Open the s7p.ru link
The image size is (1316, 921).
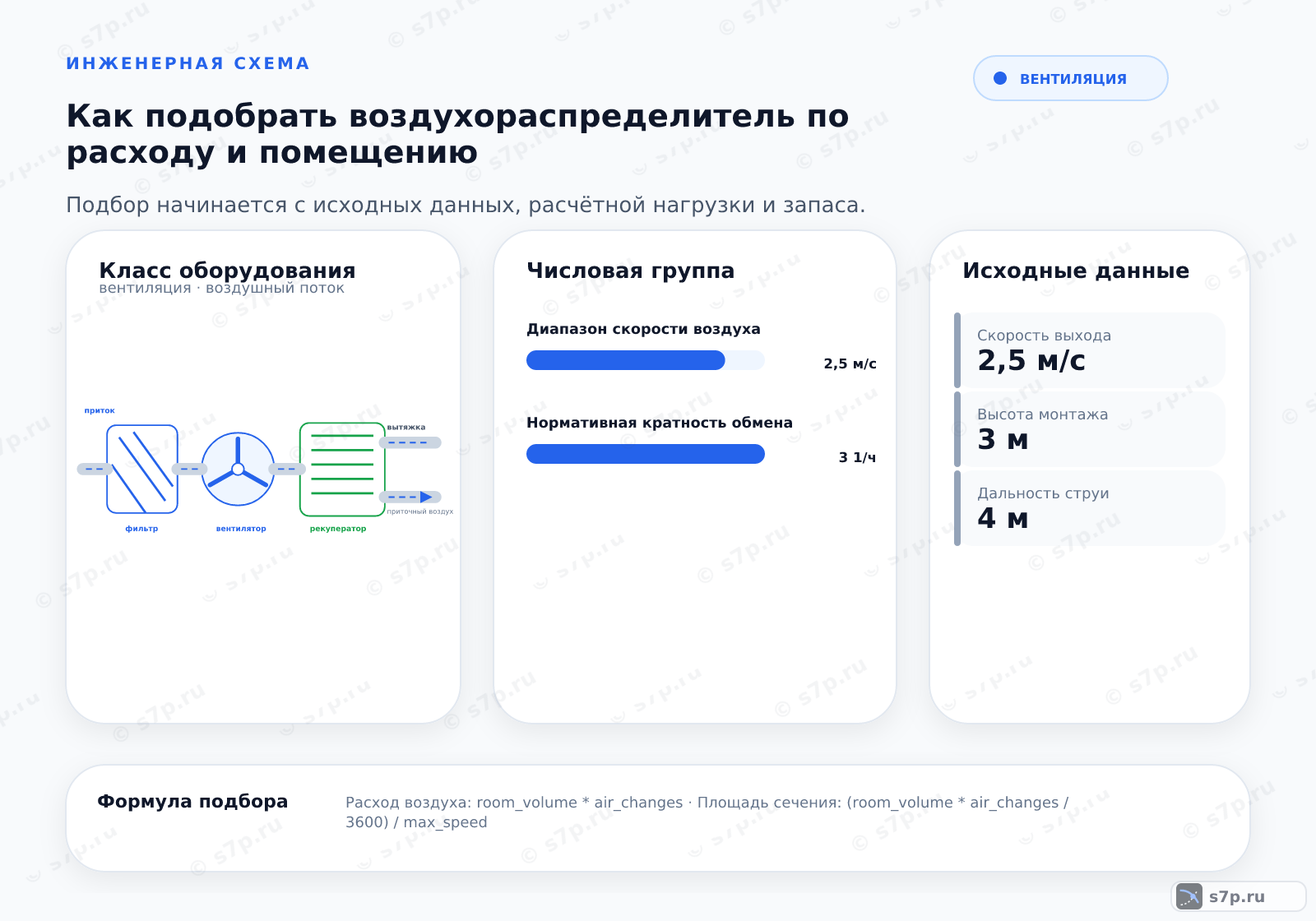click(x=1239, y=896)
